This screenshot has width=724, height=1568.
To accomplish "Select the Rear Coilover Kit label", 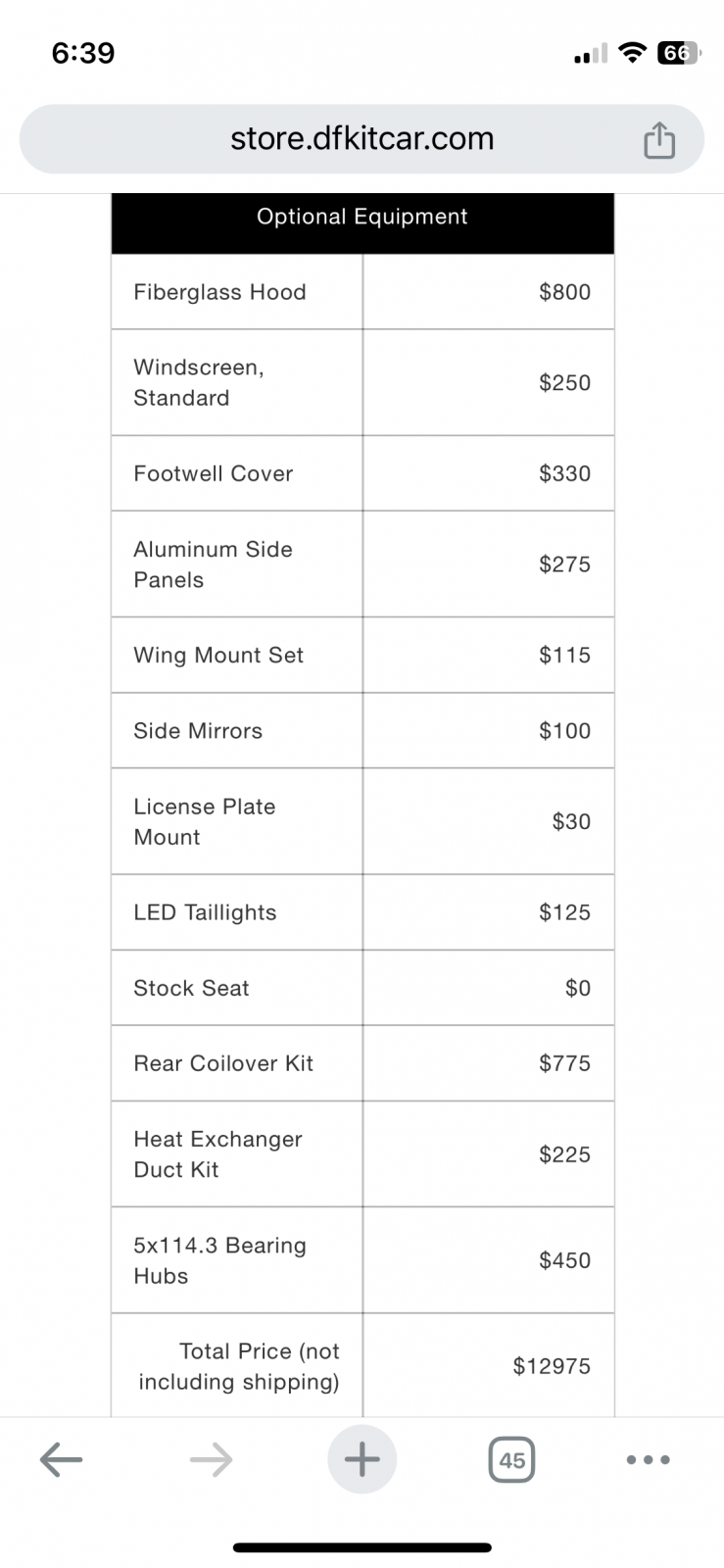I will pos(223,1063).
